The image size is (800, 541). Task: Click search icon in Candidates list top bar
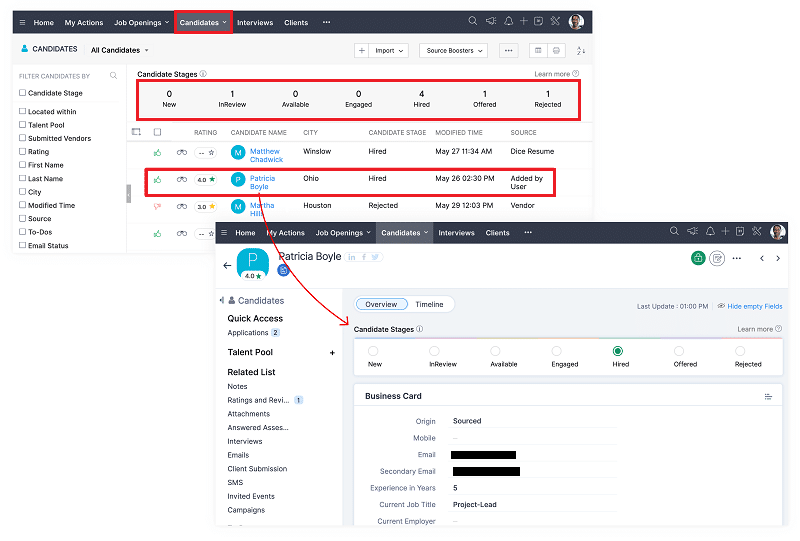[472, 21]
